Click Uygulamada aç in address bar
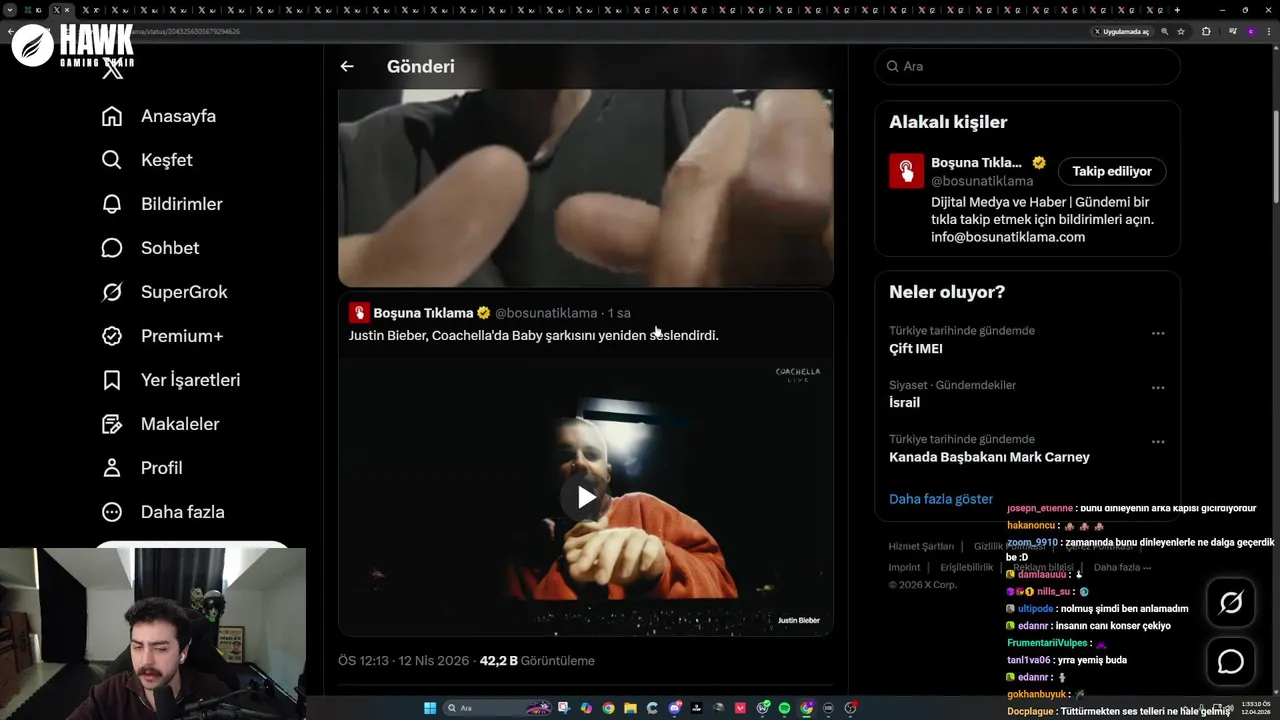 point(1122,32)
